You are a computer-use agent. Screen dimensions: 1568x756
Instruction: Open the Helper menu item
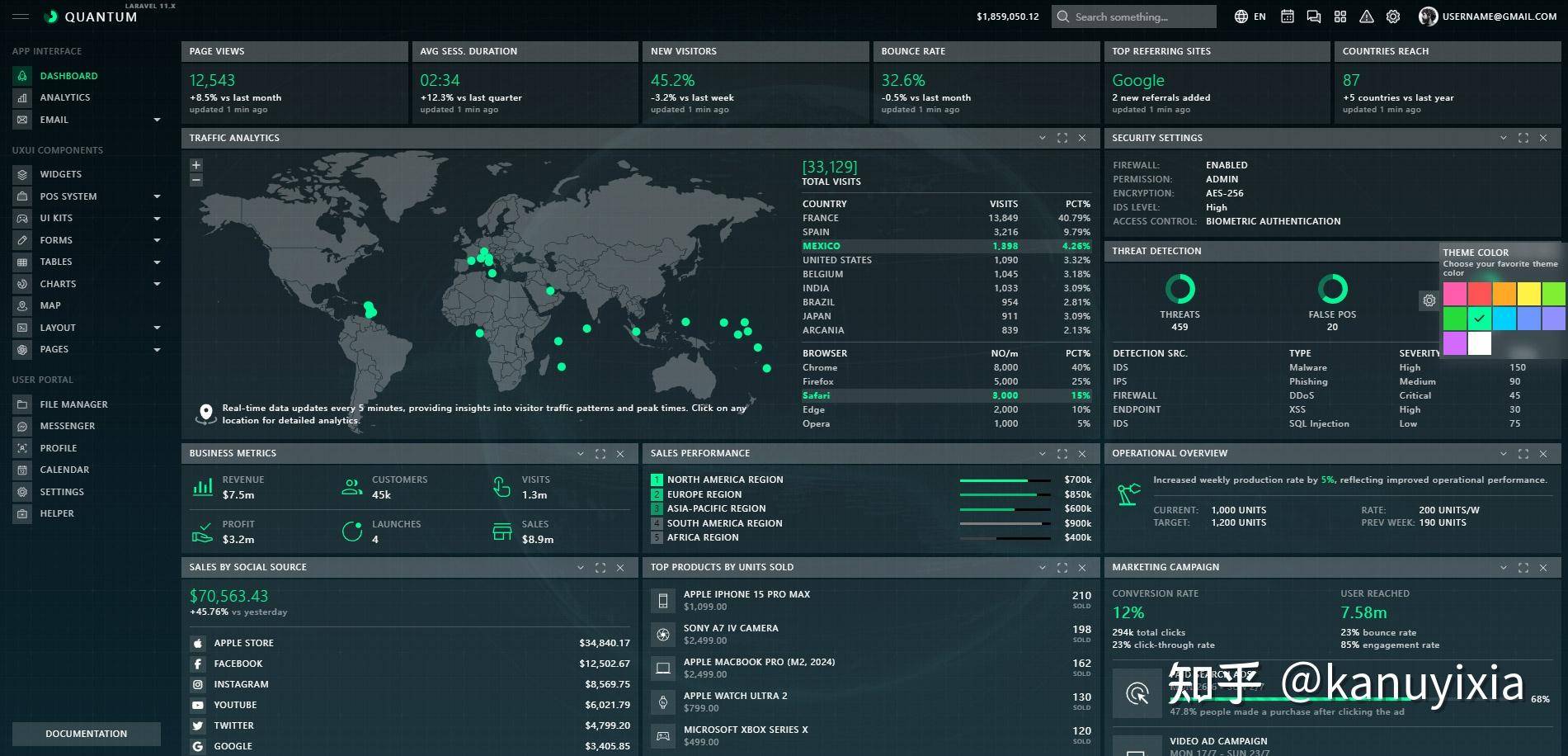click(87, 513)
